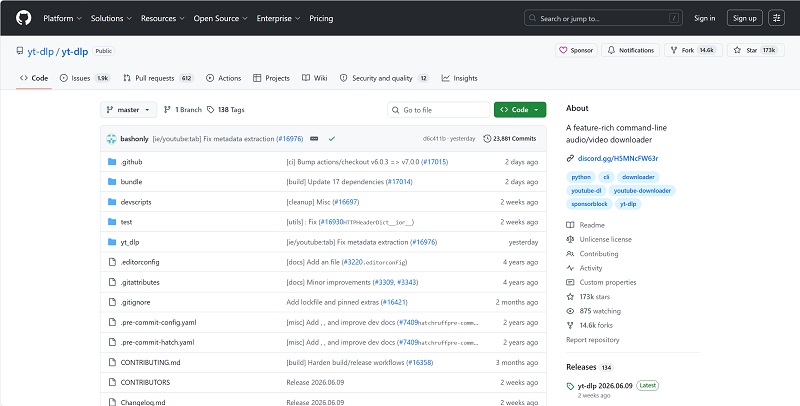Expand the Platform menu in header
Screen dimensions: 800x406
62,18
